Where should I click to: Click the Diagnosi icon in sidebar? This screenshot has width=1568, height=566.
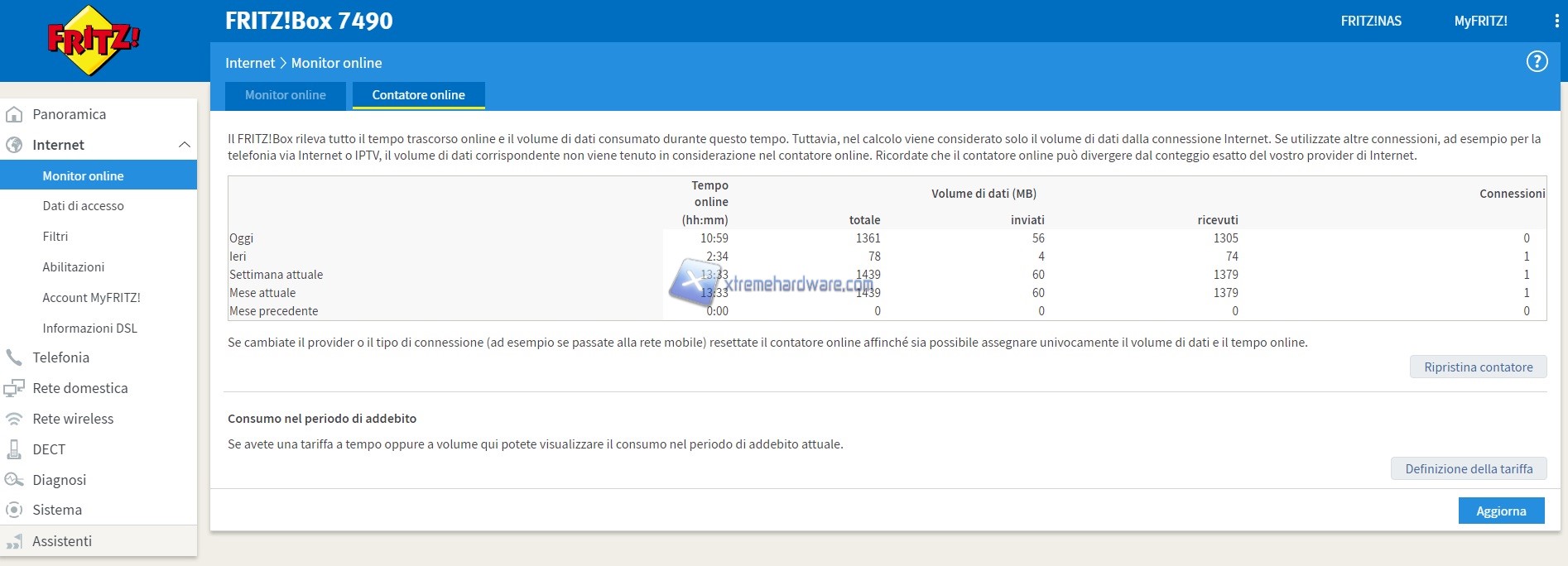[14, 480]
